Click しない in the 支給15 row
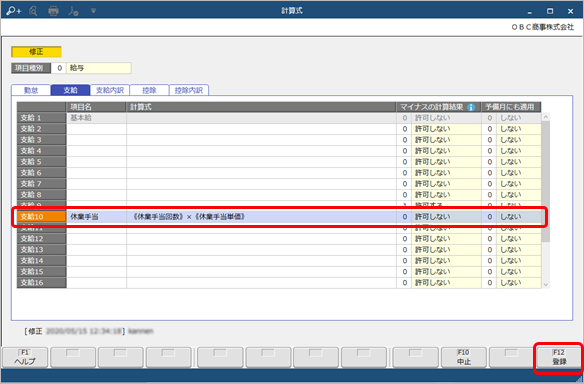584x384 pixels. tap(519, 272)
